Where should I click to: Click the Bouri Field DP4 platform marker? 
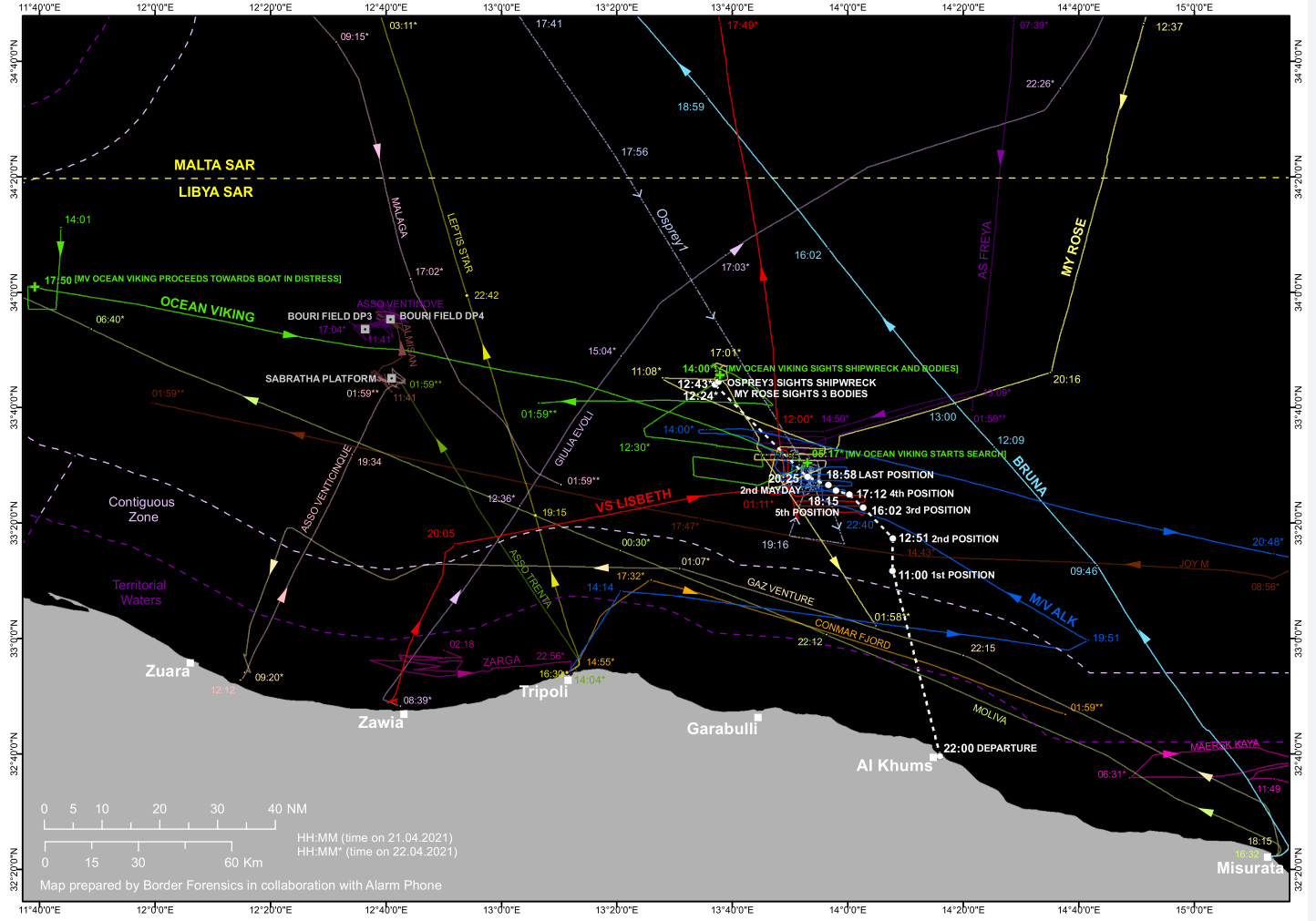(x=390, y=319)
